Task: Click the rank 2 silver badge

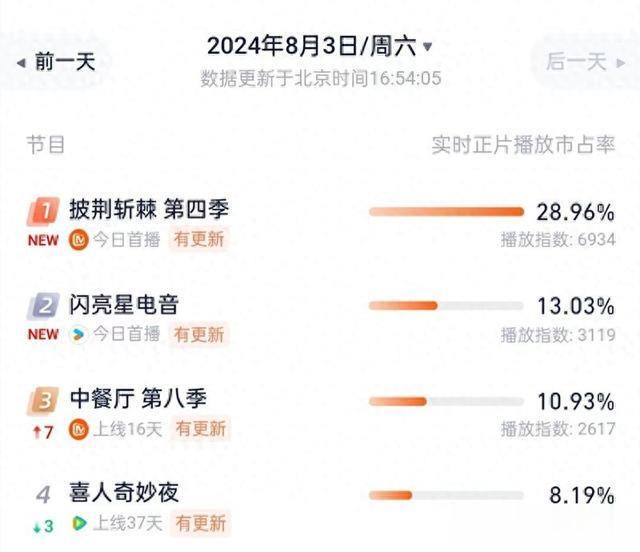Action: [x=44, y=305]
